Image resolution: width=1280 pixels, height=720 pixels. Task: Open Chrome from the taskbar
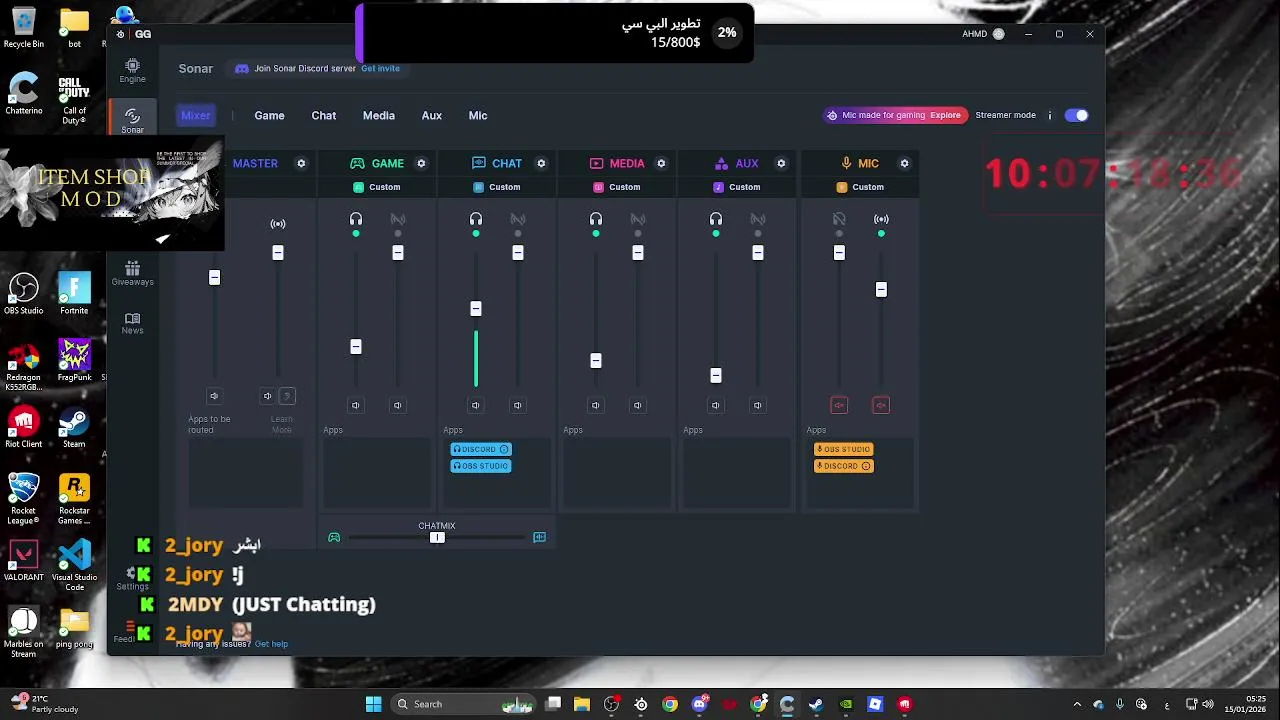(x=670, y=704)
